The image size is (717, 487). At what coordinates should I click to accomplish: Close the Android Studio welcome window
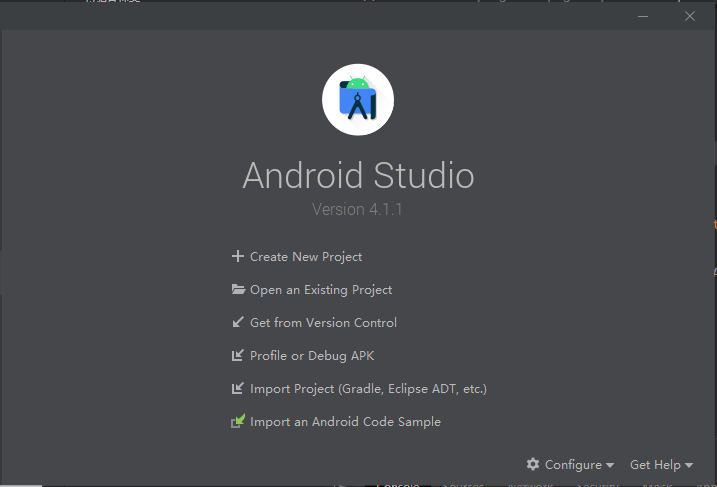coord(690,16)
